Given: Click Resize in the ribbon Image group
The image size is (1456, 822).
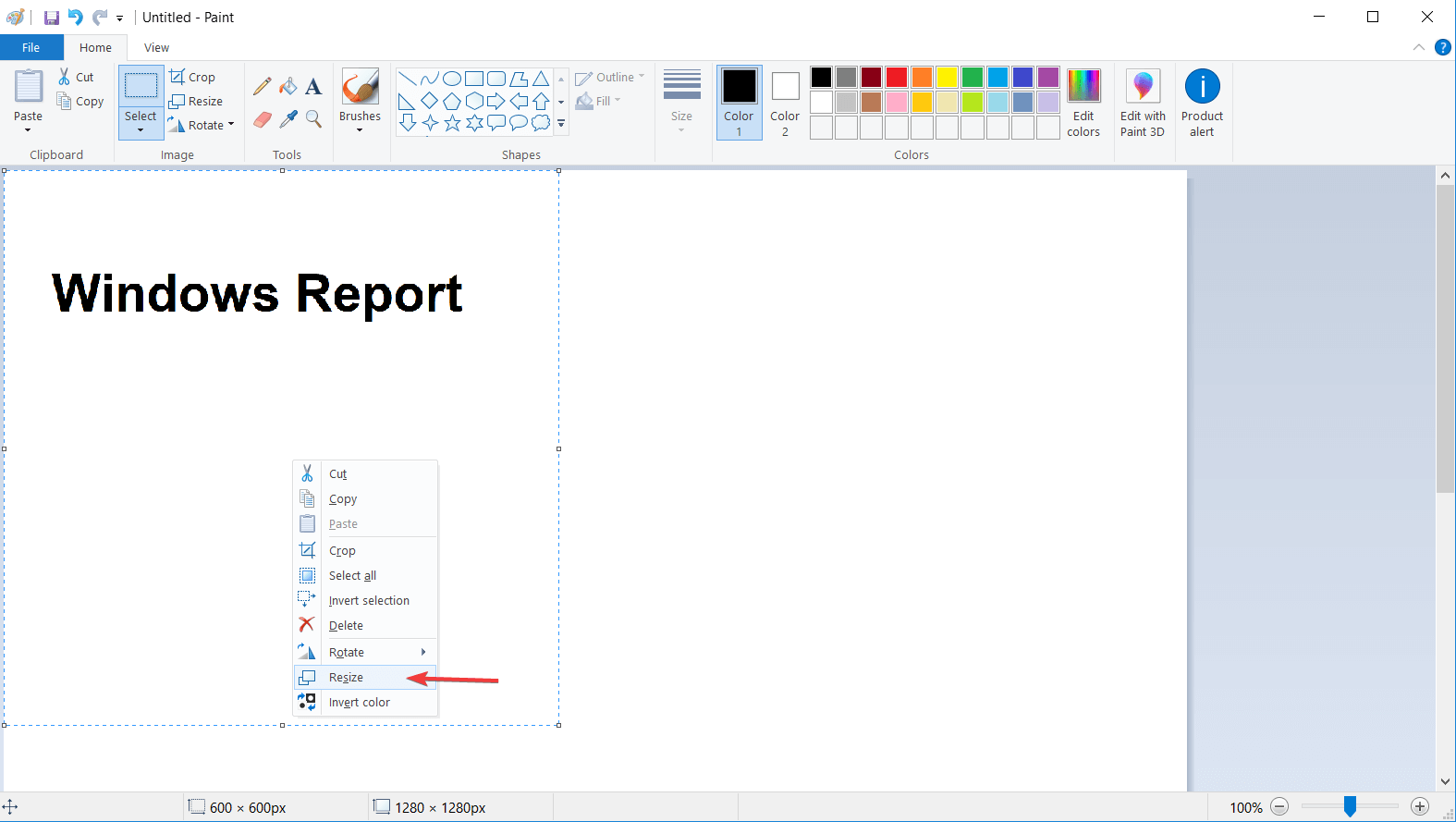Looking at the screenshot, I should pos(196,101).
